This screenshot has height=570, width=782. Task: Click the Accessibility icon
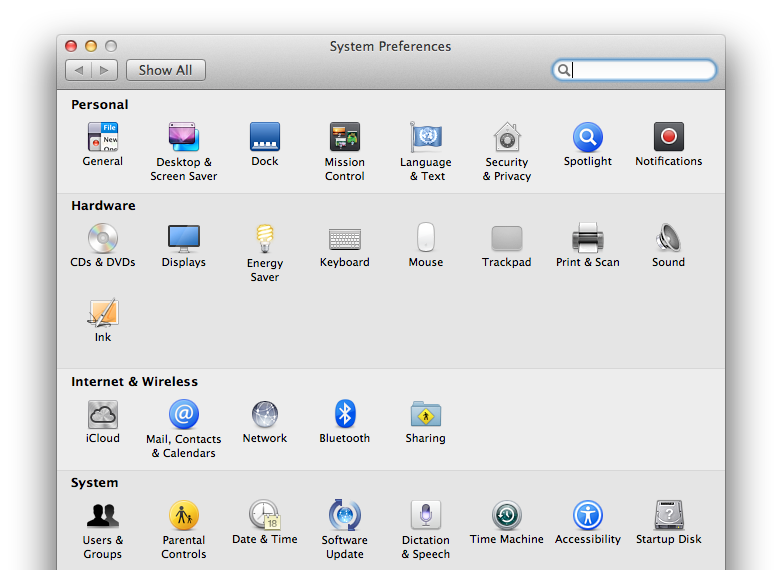click(588, 516)
